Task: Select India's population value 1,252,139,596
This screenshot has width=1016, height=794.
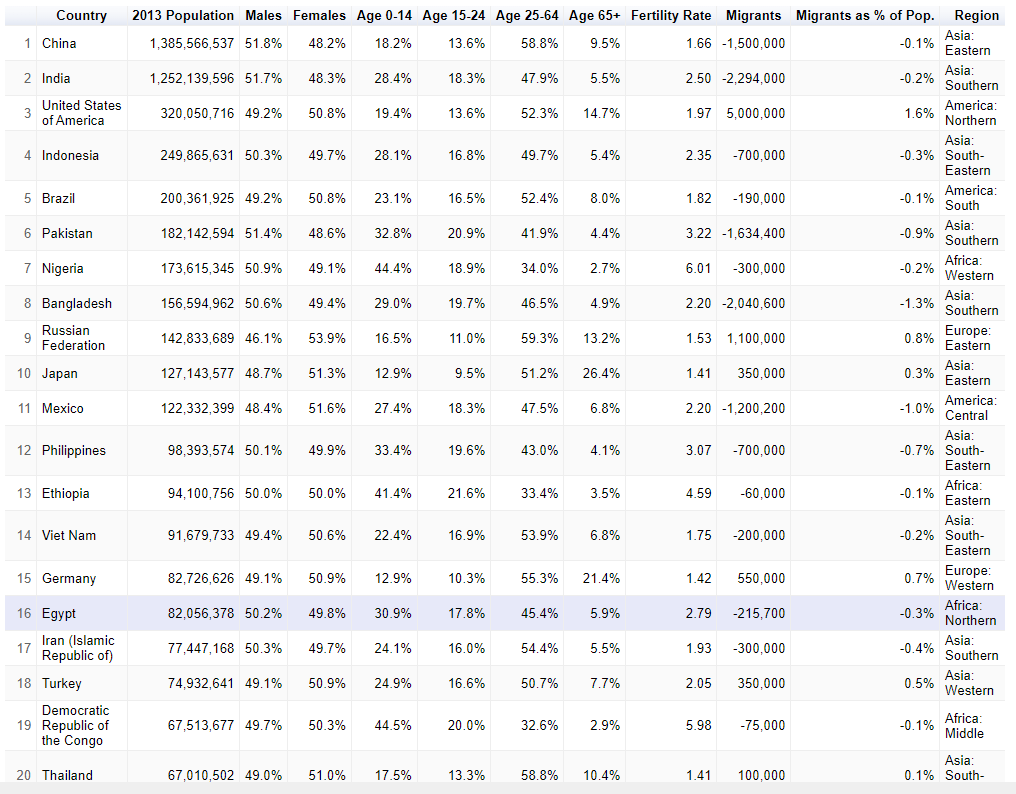Action: tap(192, 78)
